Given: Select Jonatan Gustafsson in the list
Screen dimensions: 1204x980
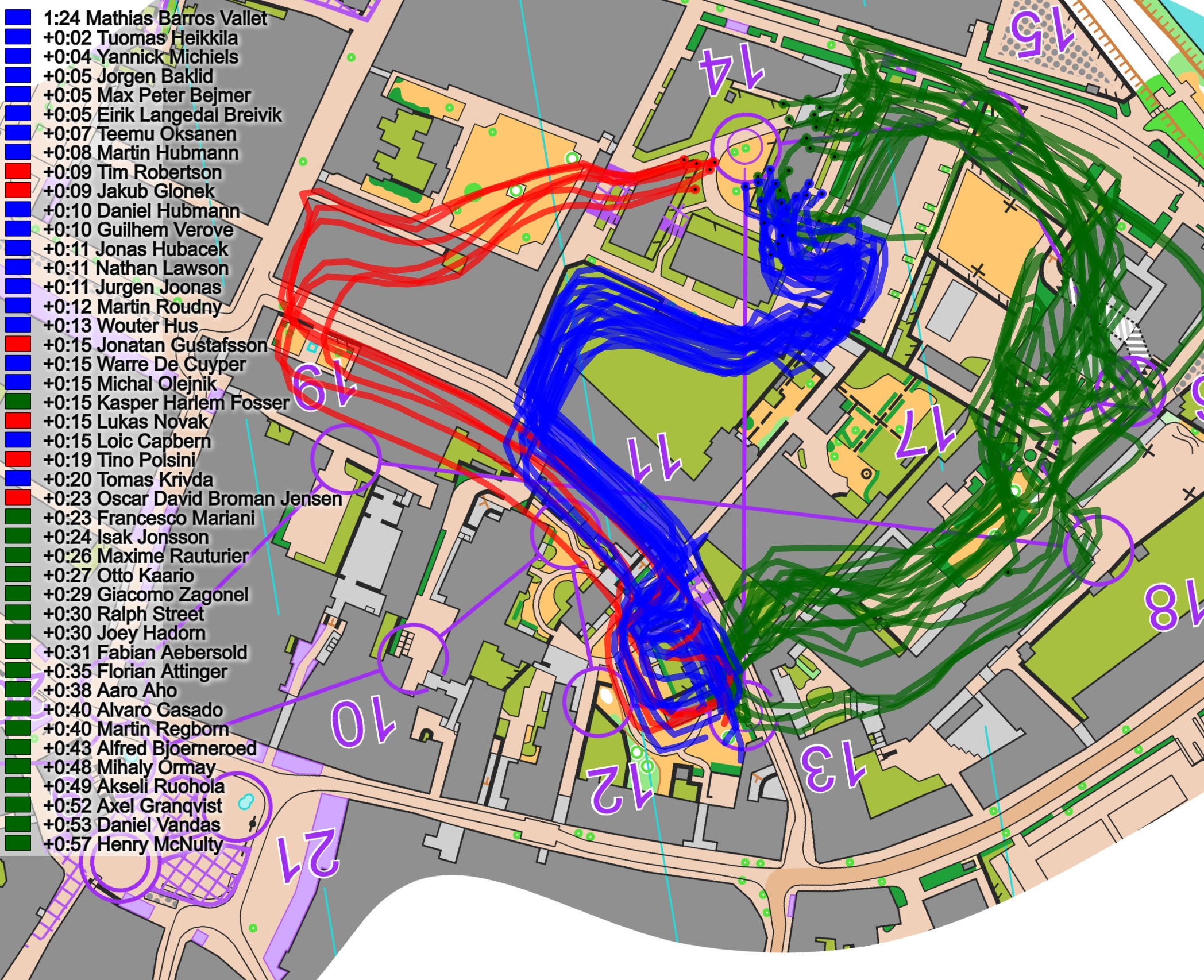Looking at the screenshot, I should coord(155,345).
